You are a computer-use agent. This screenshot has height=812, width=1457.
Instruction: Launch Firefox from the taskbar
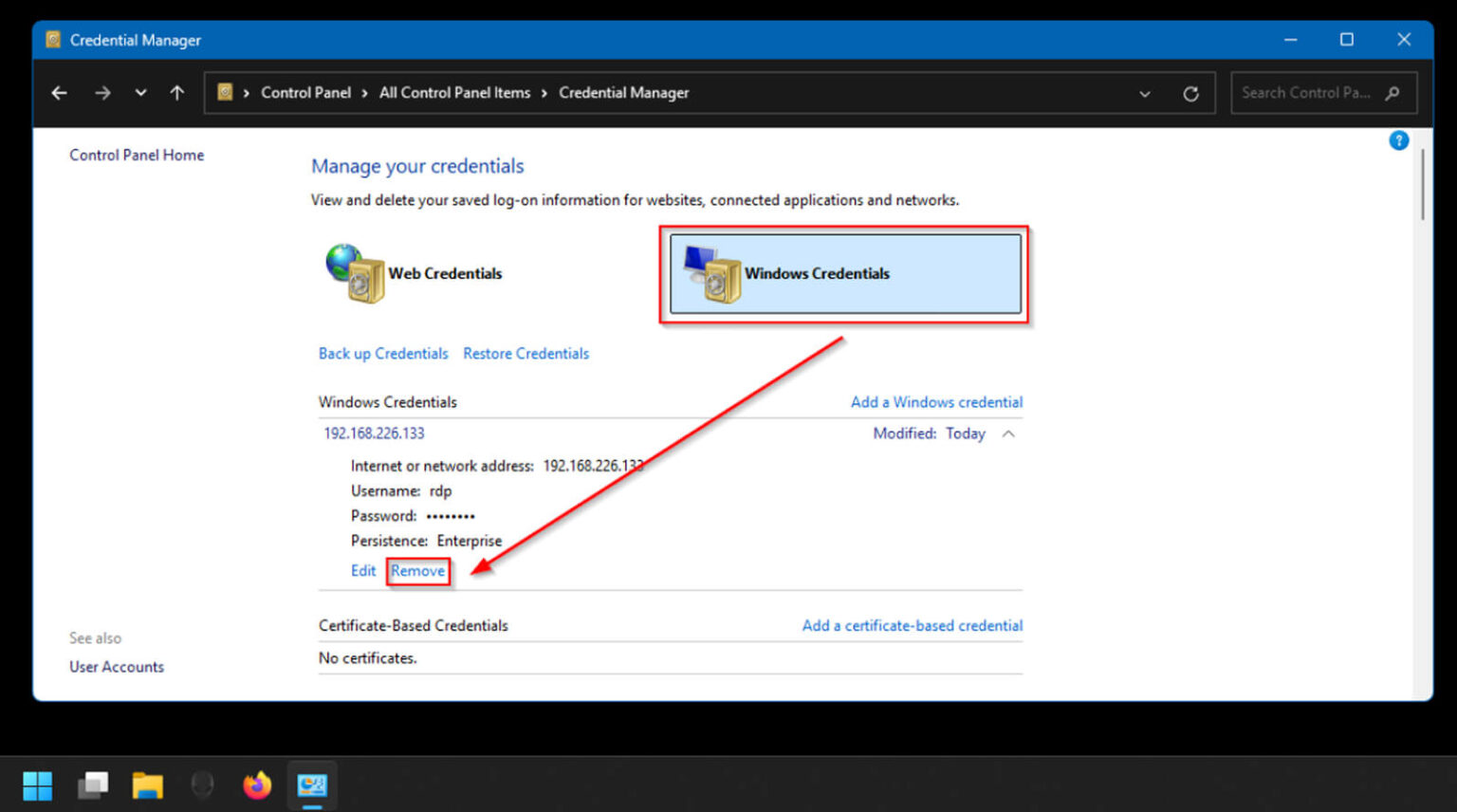257,785
